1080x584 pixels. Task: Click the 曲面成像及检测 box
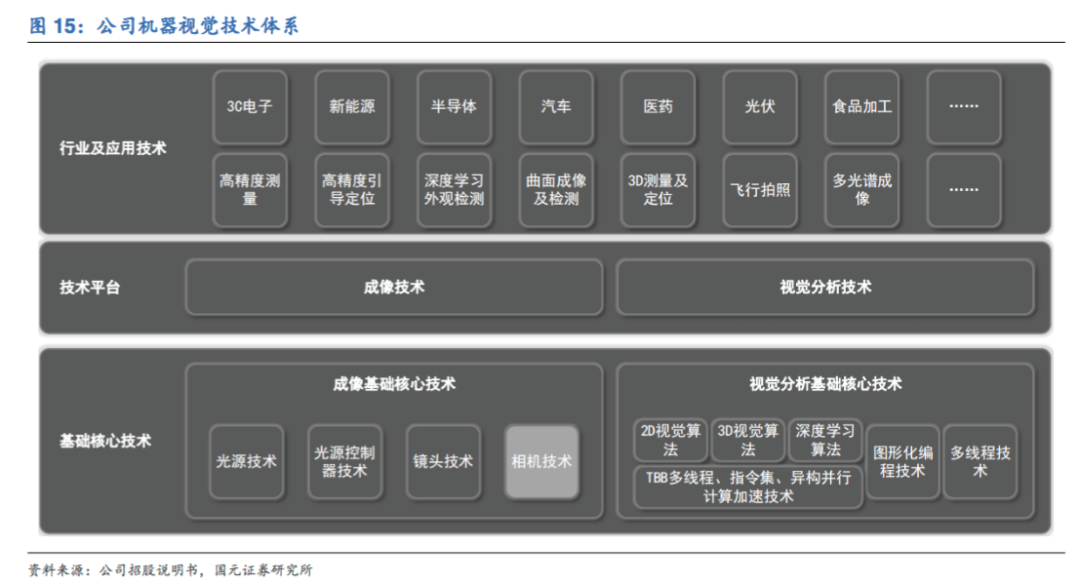click(x=556, y=190)
